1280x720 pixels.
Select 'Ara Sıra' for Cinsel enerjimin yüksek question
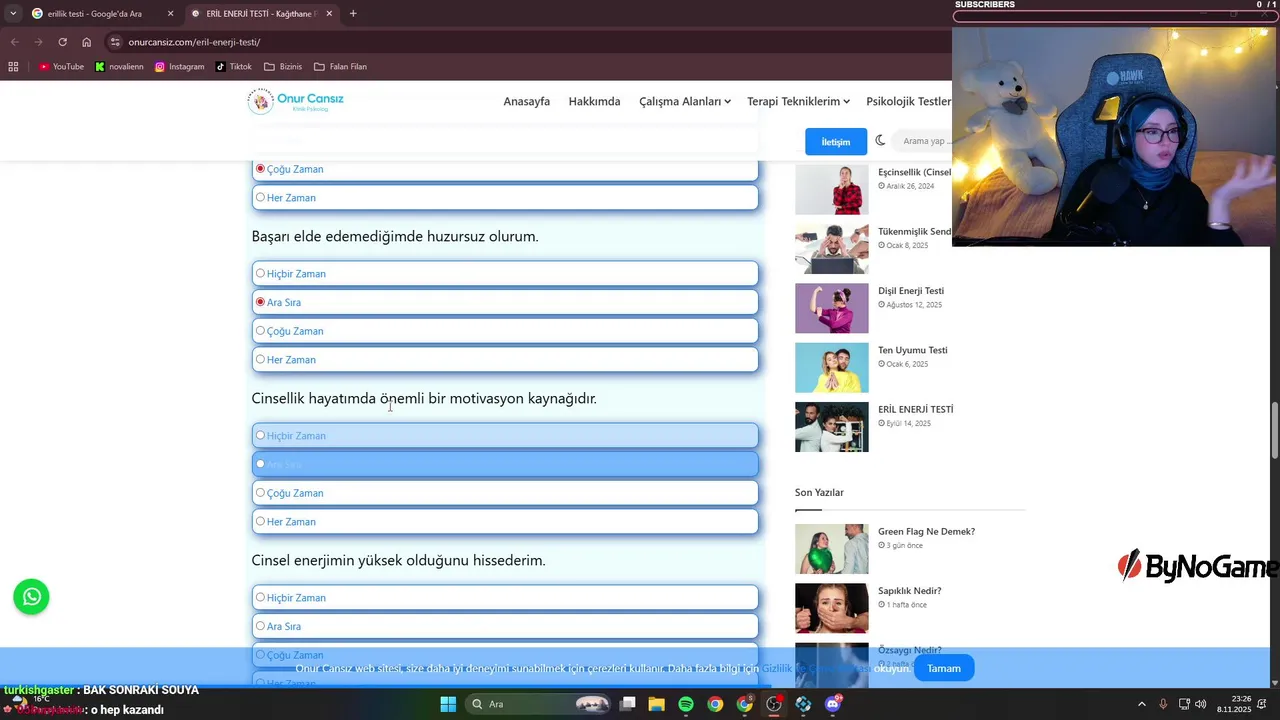(x=505, y=627)
